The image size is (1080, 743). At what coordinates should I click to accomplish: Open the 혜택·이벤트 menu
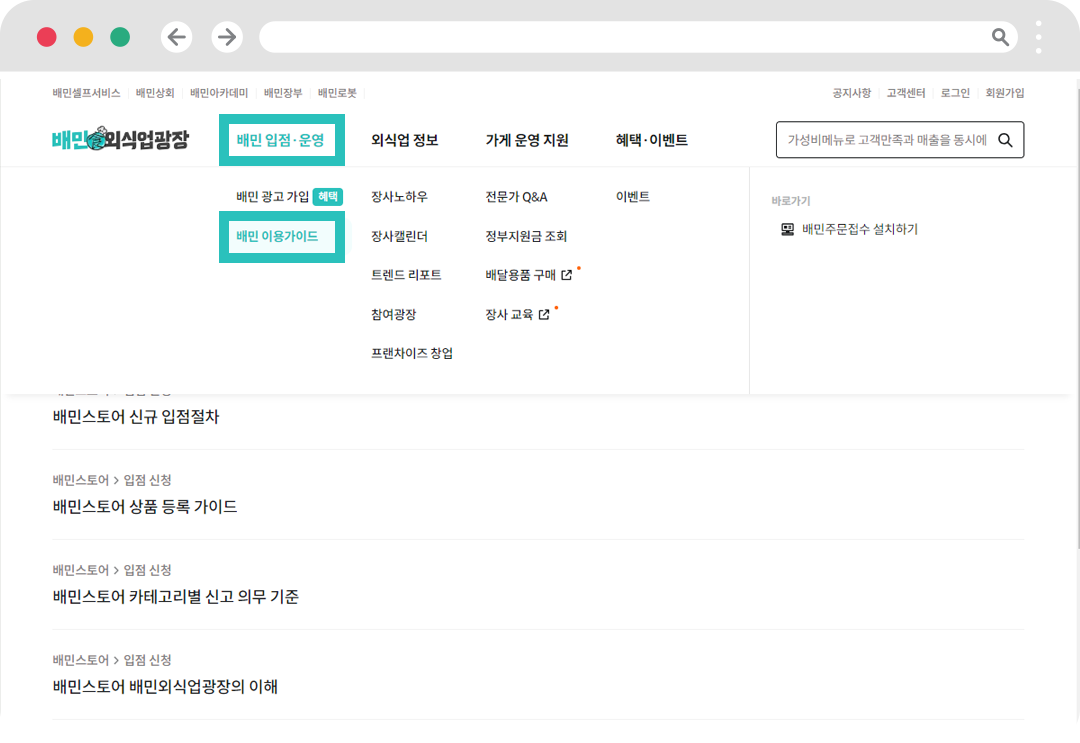pyautogui.click(x=652, y=140)
